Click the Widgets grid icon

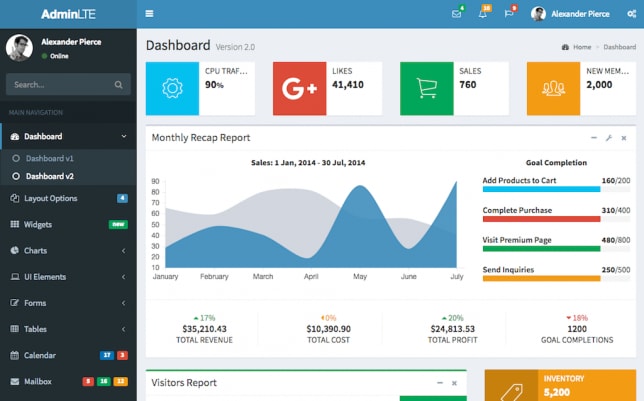click(x=15, y=224)
